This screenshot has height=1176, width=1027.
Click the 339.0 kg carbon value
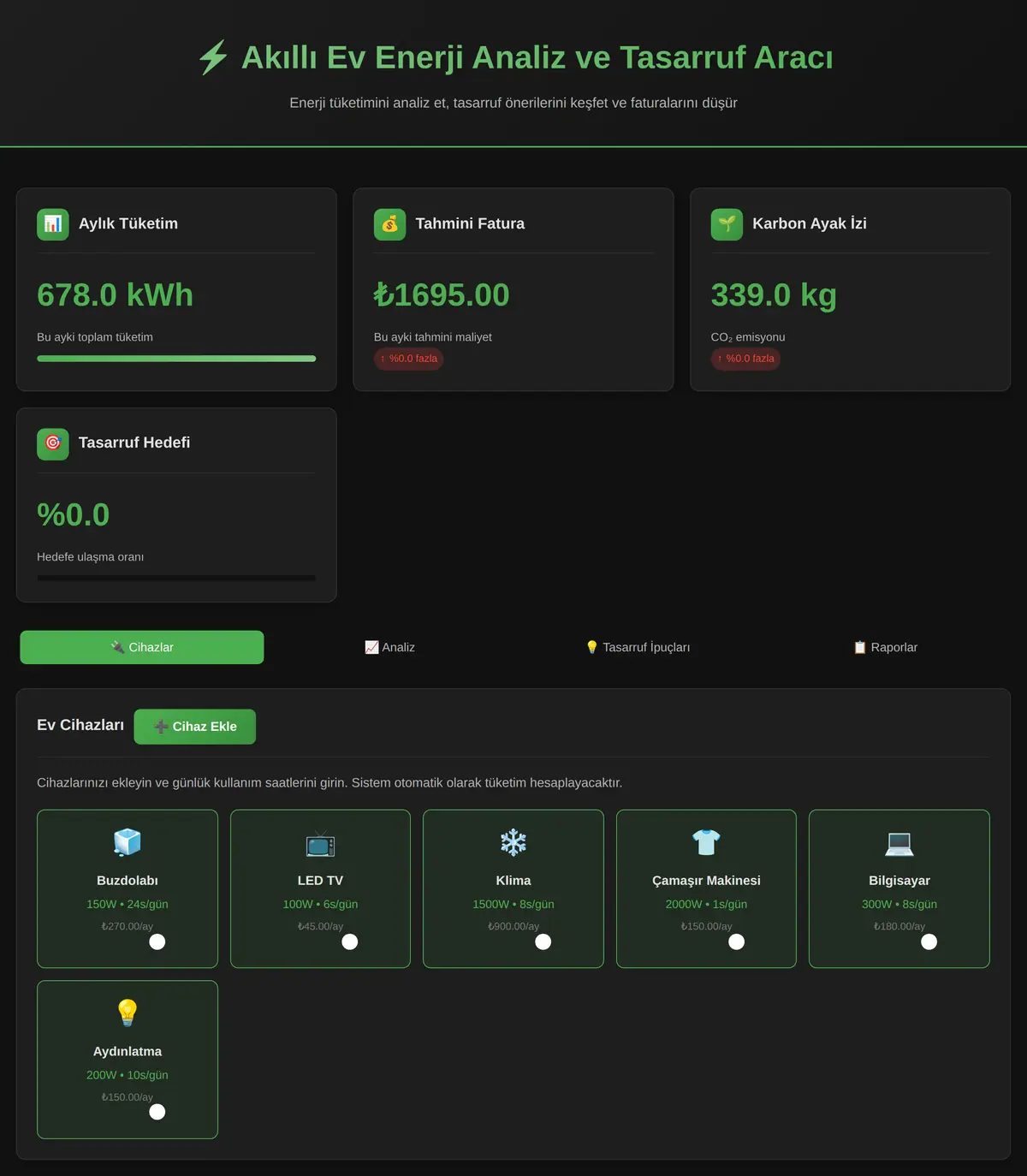(x=774, y=295)
